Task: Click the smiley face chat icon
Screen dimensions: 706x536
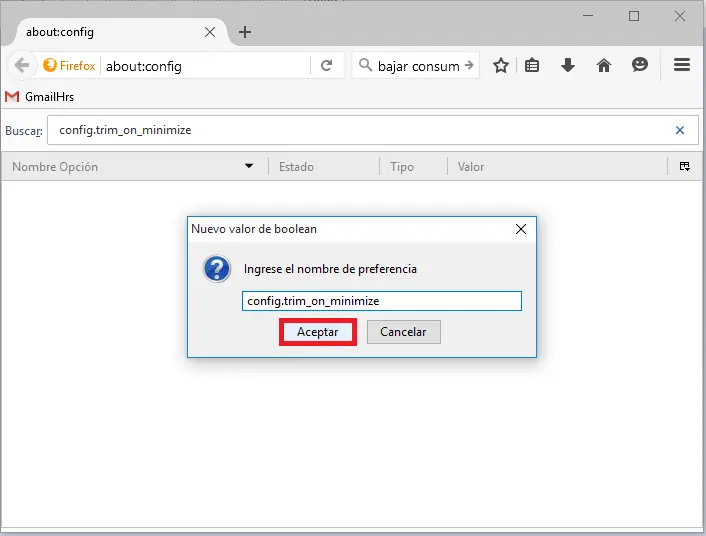Action: pyautogui.click(x=639, y=65)
